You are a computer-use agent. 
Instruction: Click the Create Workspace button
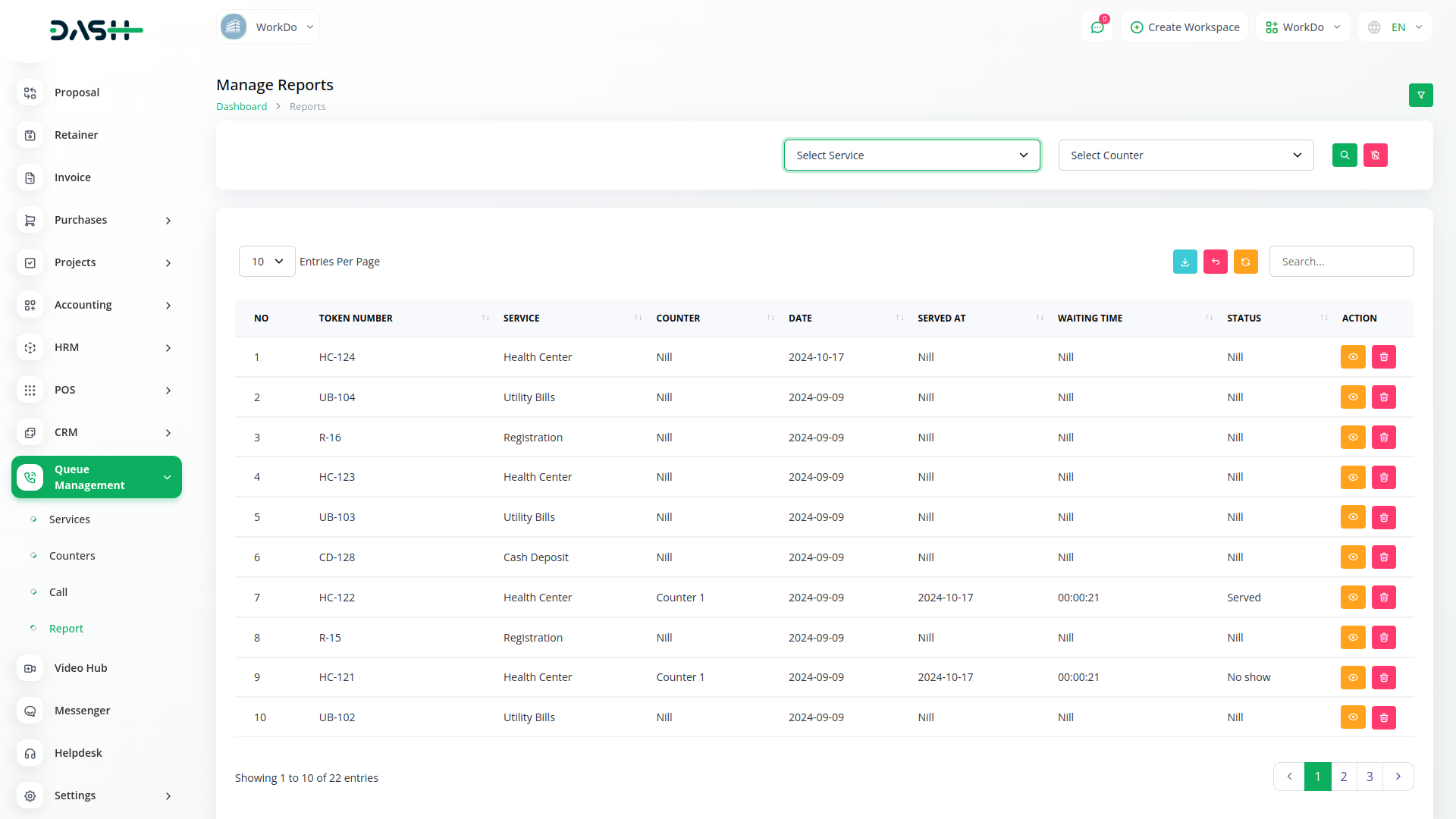click(1185, 27)
